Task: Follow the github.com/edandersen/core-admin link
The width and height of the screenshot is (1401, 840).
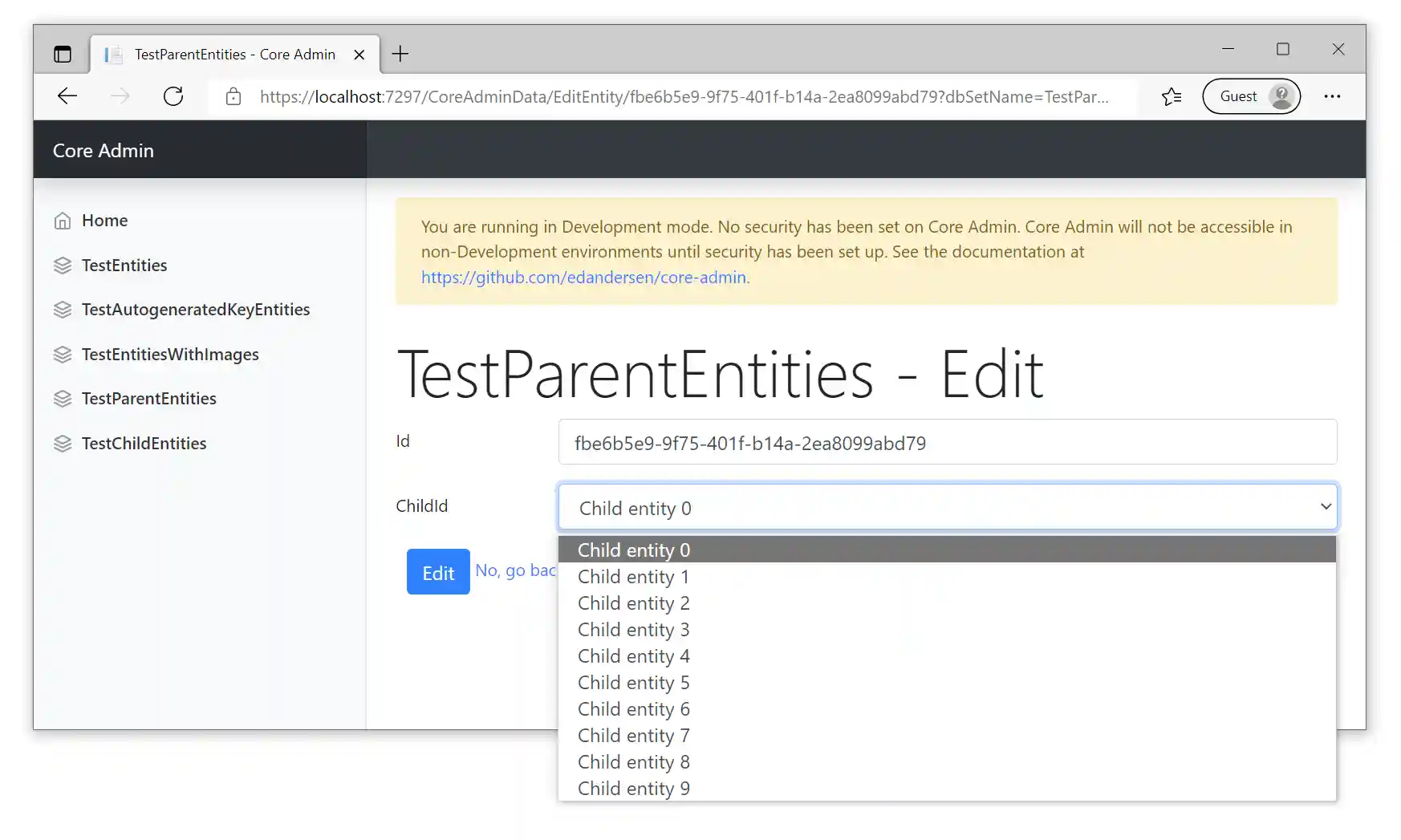Action: 584,277
